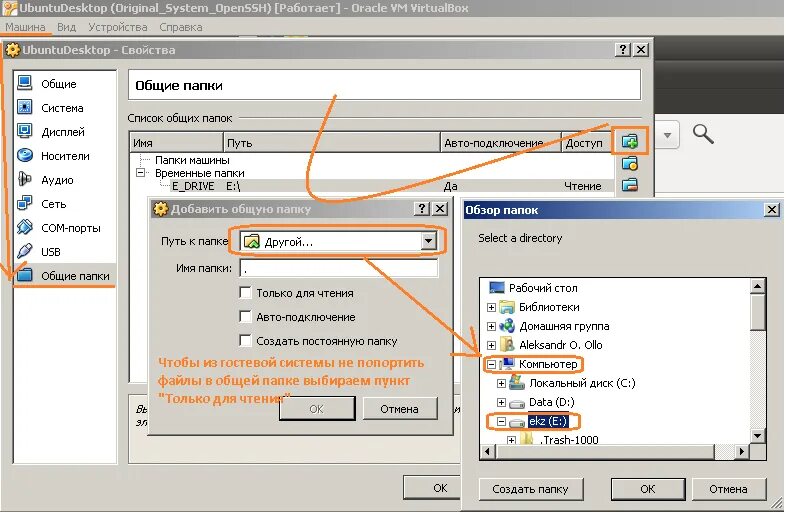Open the Устройства menu
Image resolution: width=786 pixels, height=512 pixels.
tap(118, 27)
